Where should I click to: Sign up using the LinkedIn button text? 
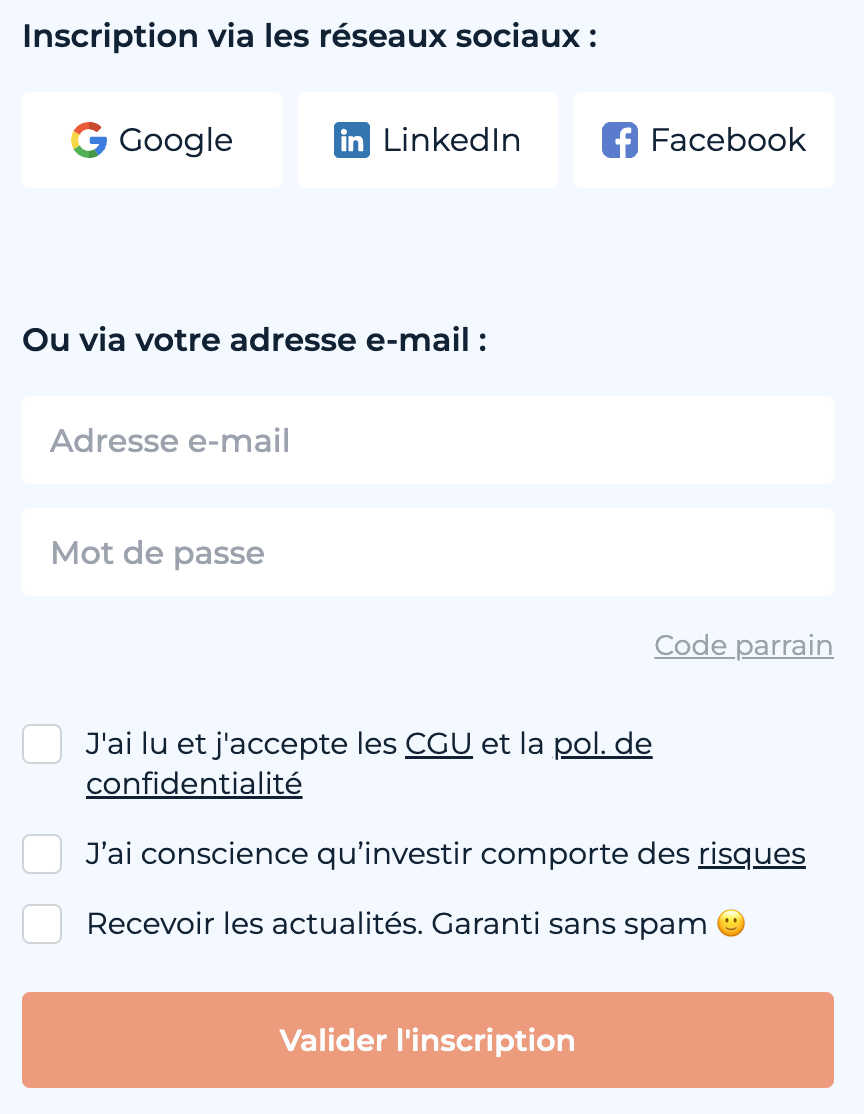click(x=452, y=140)
